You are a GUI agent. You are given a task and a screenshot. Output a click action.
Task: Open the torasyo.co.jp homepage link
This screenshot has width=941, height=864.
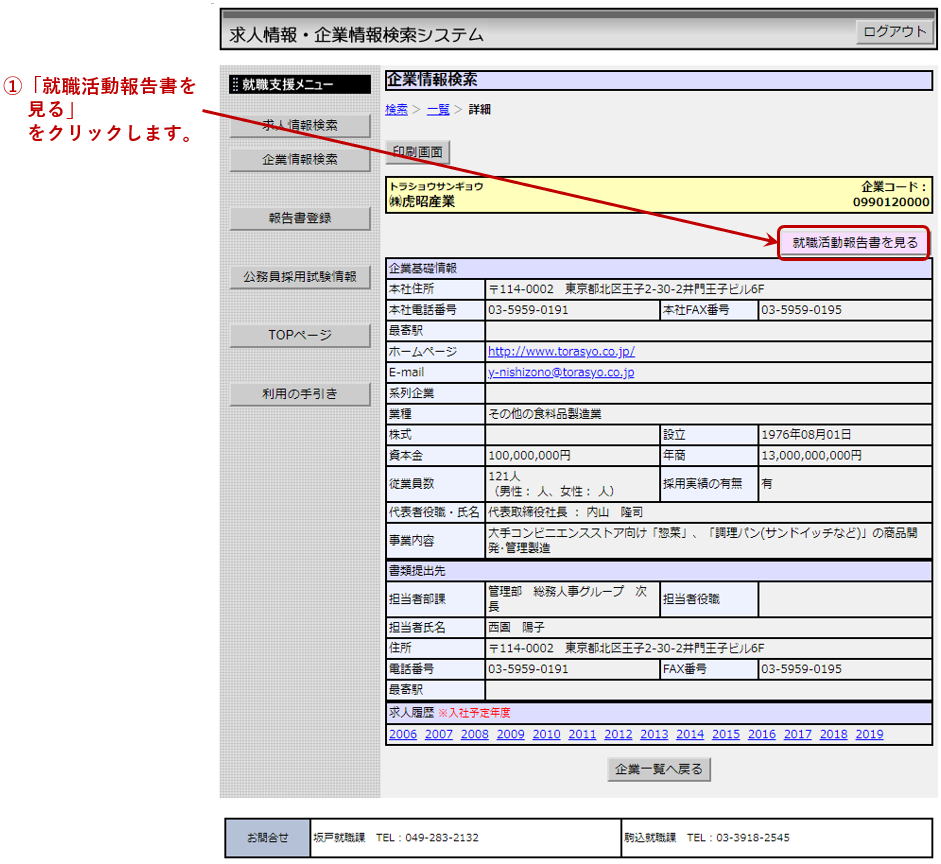[x=561, y=352]
